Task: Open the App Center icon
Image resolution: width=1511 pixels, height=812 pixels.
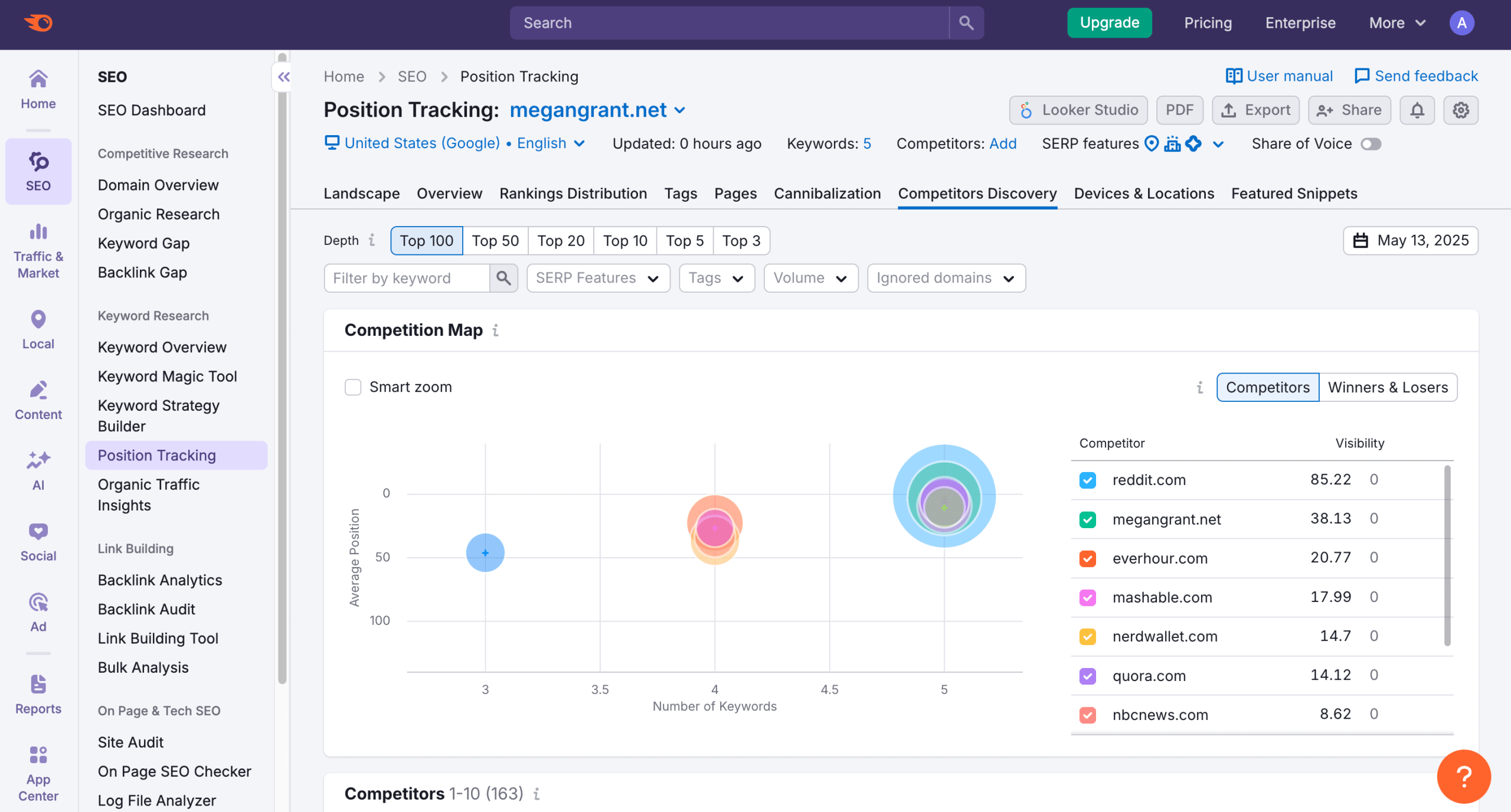Action: pos(38,773)
